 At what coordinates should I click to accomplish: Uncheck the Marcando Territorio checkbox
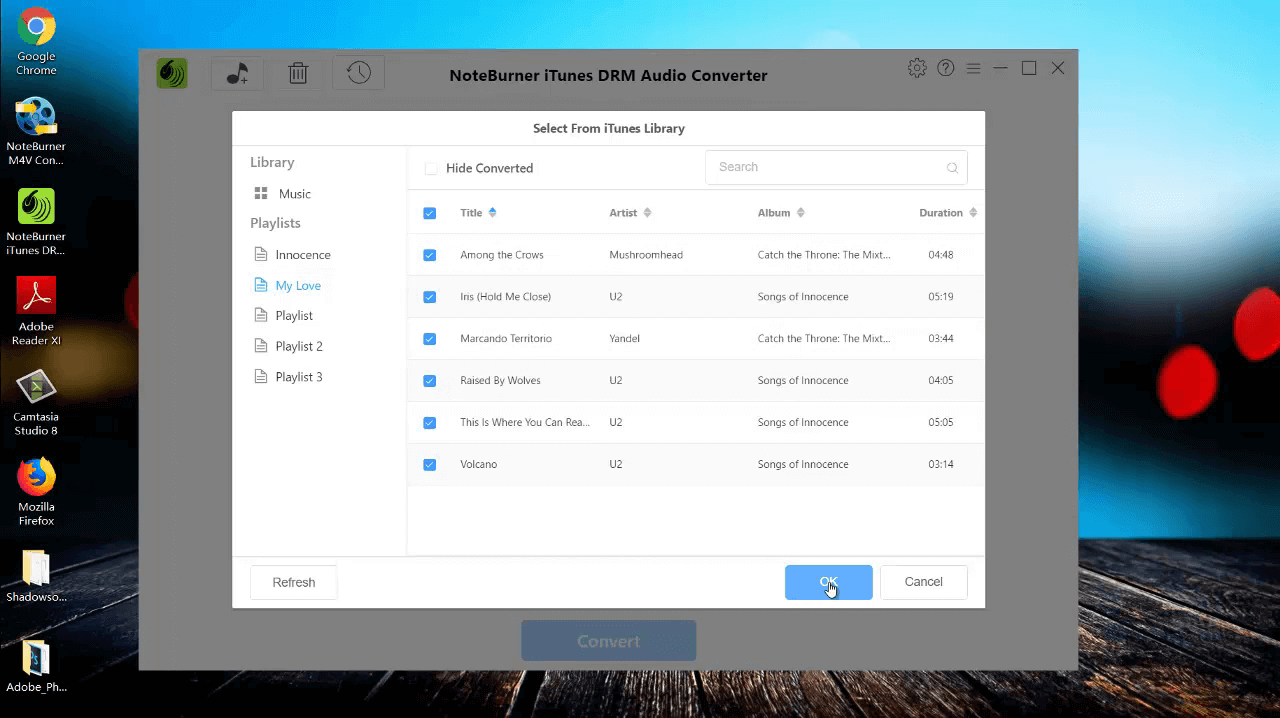pos(430,339)
